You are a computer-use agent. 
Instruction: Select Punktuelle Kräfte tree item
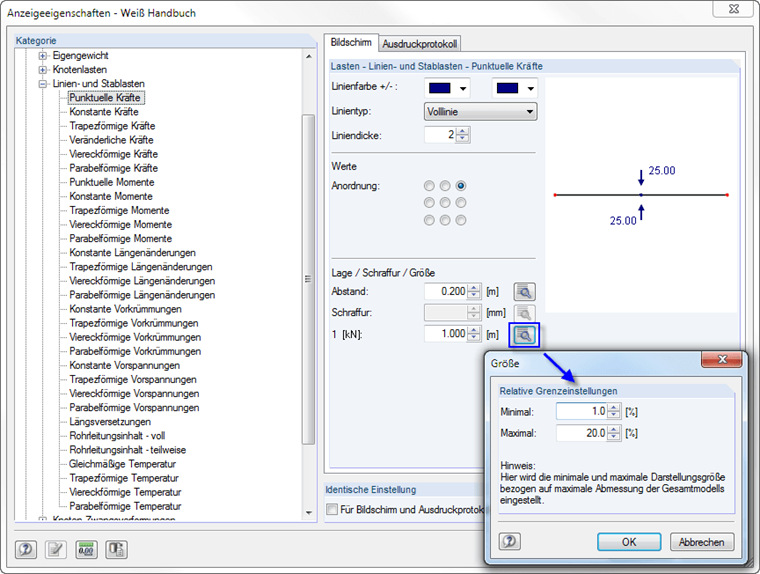(105, 98)
